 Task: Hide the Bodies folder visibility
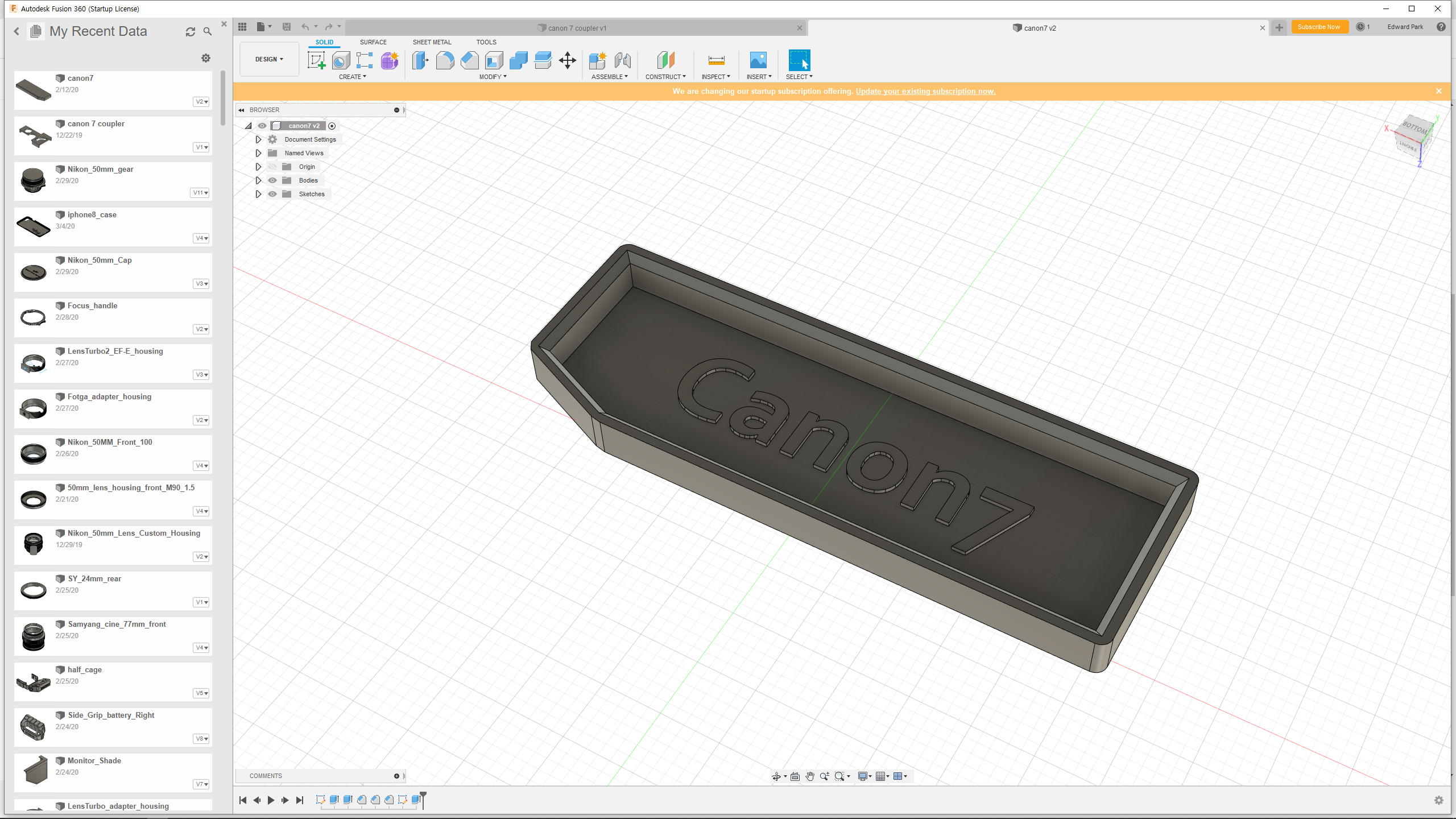tap(272, 180)
